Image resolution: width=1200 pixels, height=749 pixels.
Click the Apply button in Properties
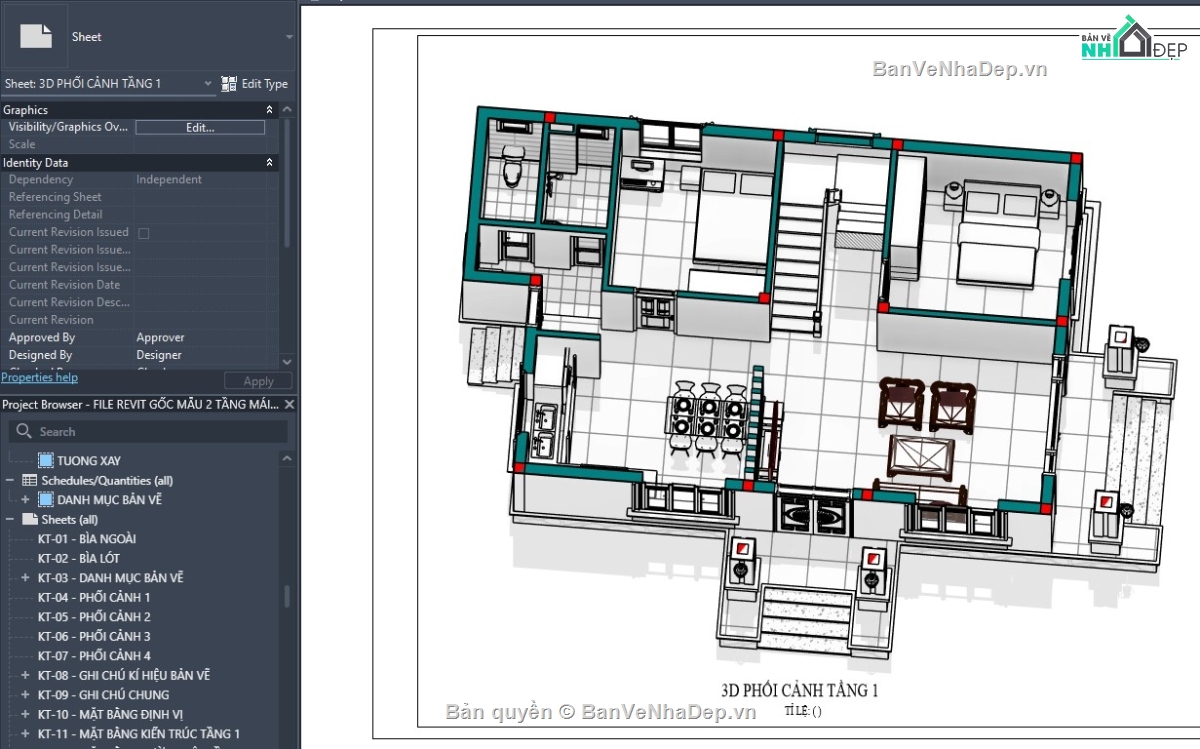coord(258,381)
